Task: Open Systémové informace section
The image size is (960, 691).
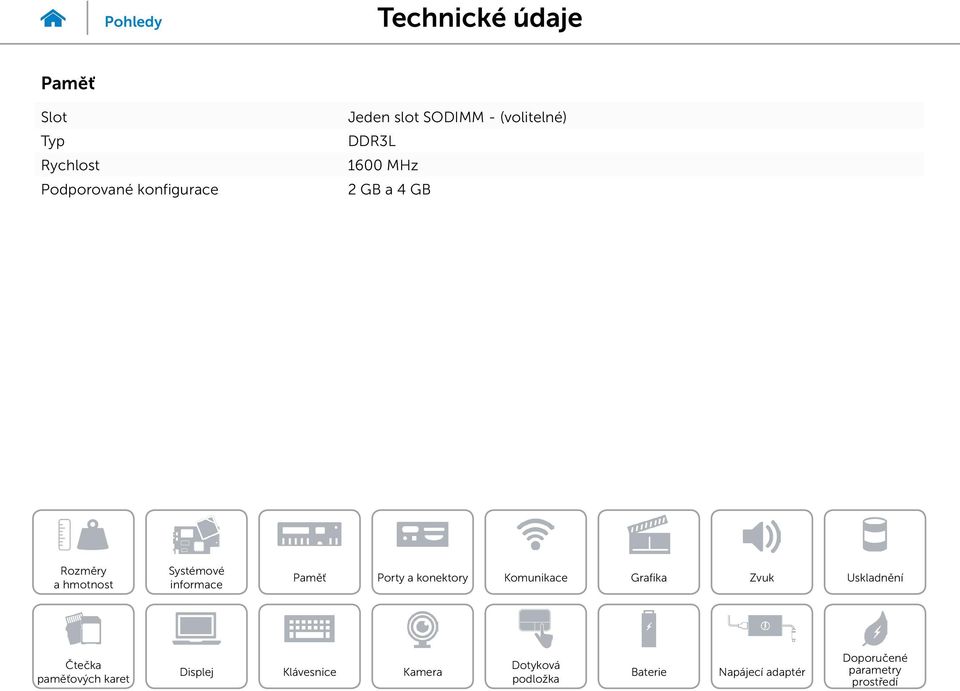Action: click(x=196, y=552)
